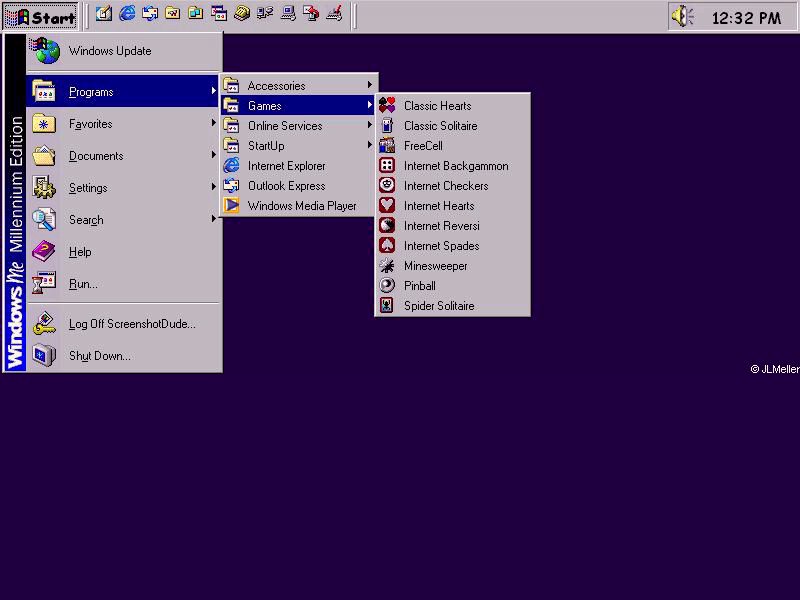Start Minesweeper from the Games menu
800x600 pixels.
(x=453, y=266)
